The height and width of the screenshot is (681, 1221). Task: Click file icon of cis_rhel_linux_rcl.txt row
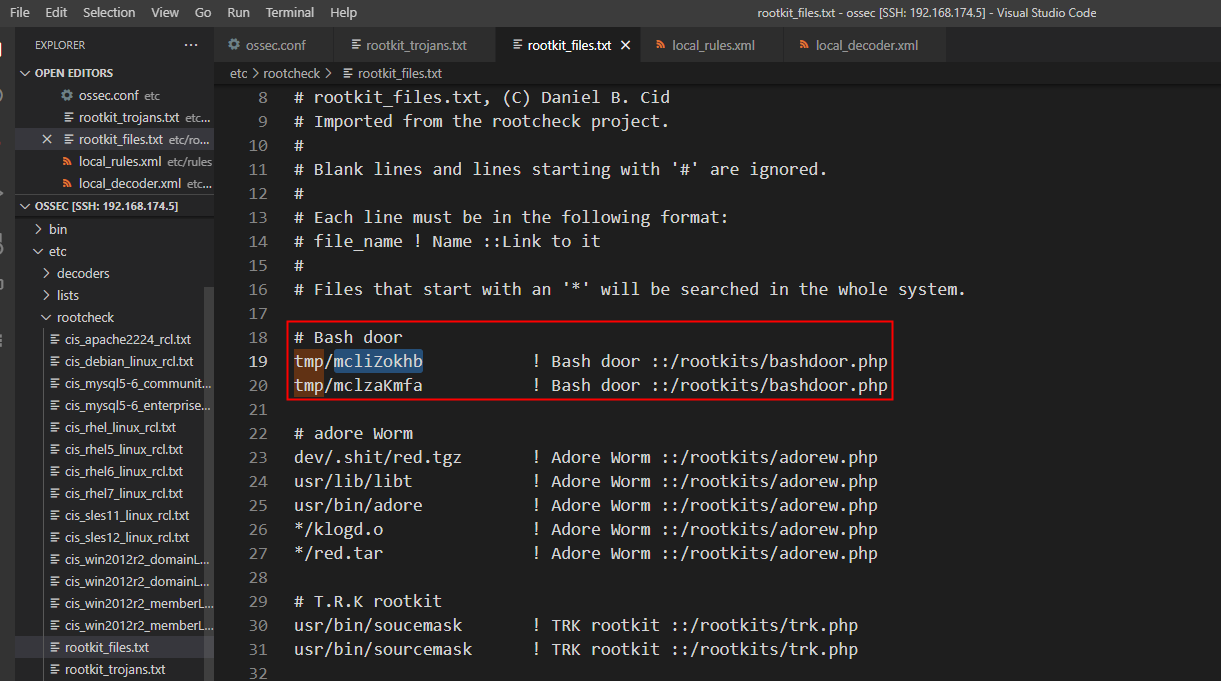(56, 428)
